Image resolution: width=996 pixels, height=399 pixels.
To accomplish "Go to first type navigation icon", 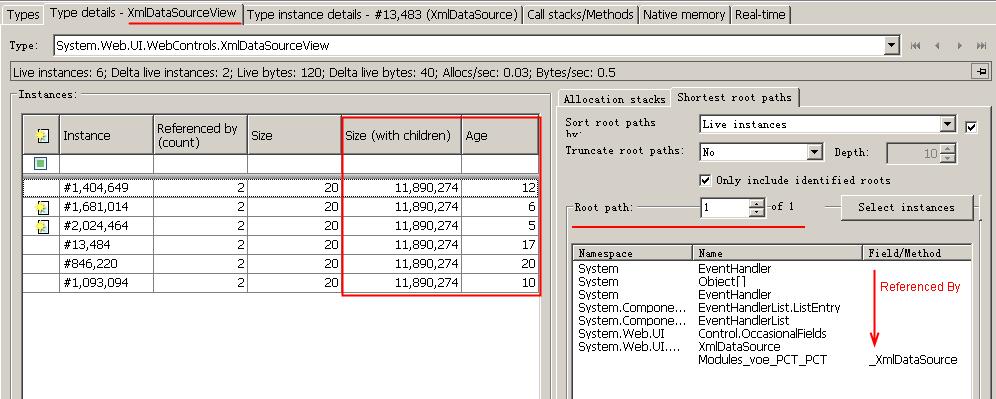I will coord(915,46).
